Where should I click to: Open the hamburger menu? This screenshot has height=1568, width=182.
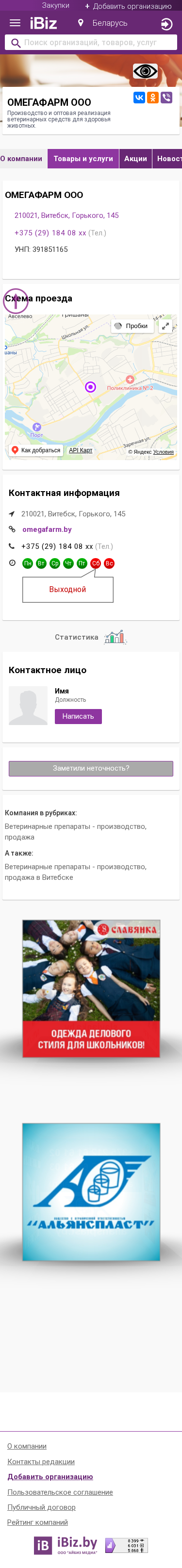pyautogui.click(x=15, y=23)
